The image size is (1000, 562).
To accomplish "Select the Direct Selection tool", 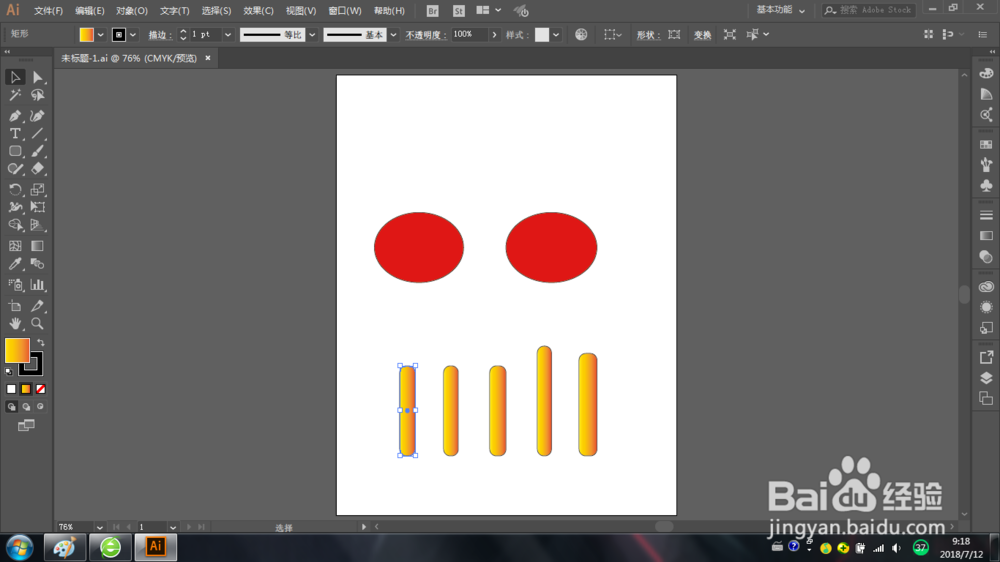I will pos(38,77).
